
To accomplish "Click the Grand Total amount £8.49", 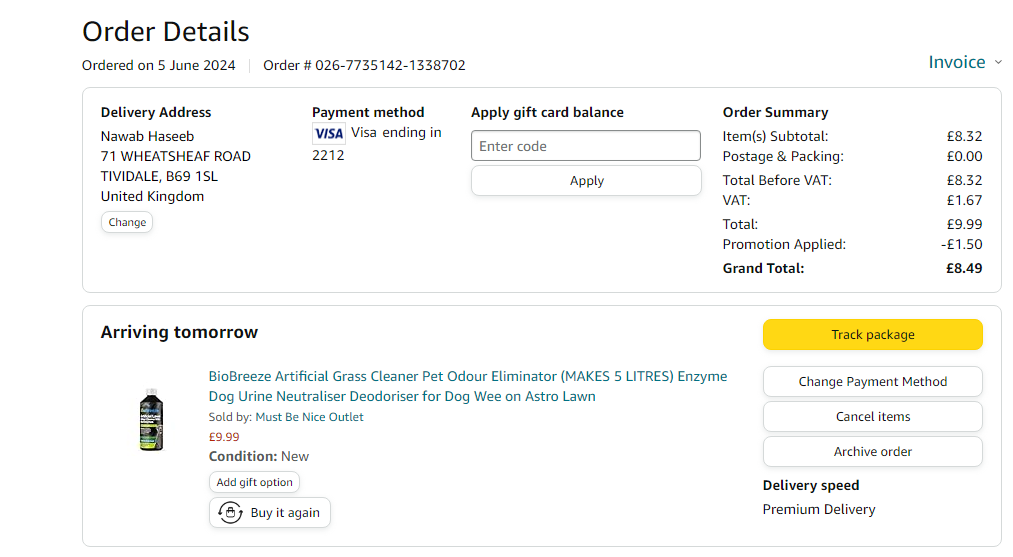I will (x=964, y=268).
